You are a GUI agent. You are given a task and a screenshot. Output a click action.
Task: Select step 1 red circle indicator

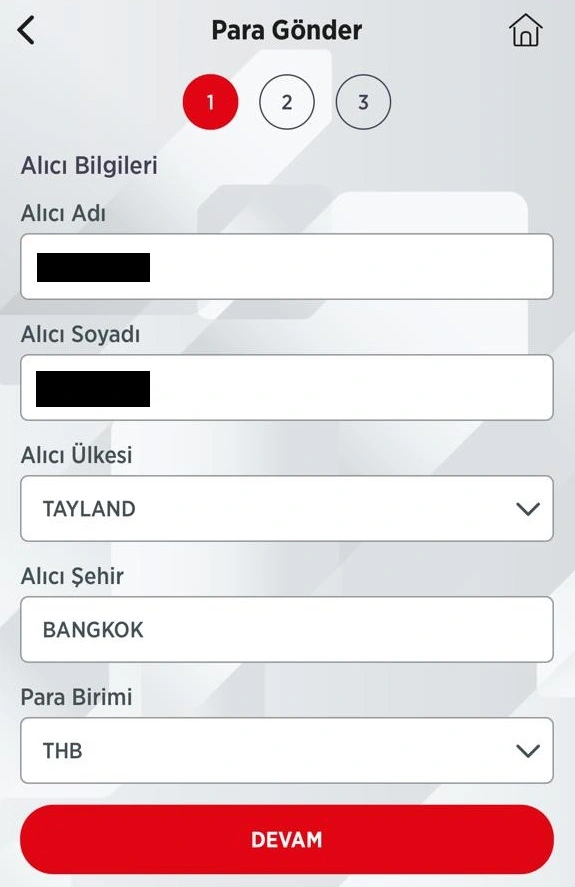pos(211,102)
